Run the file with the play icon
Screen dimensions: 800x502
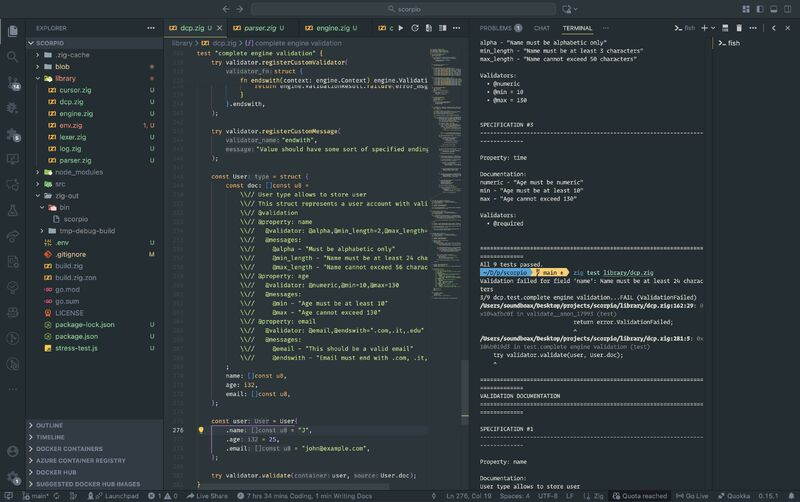click(x=401, y=28)
